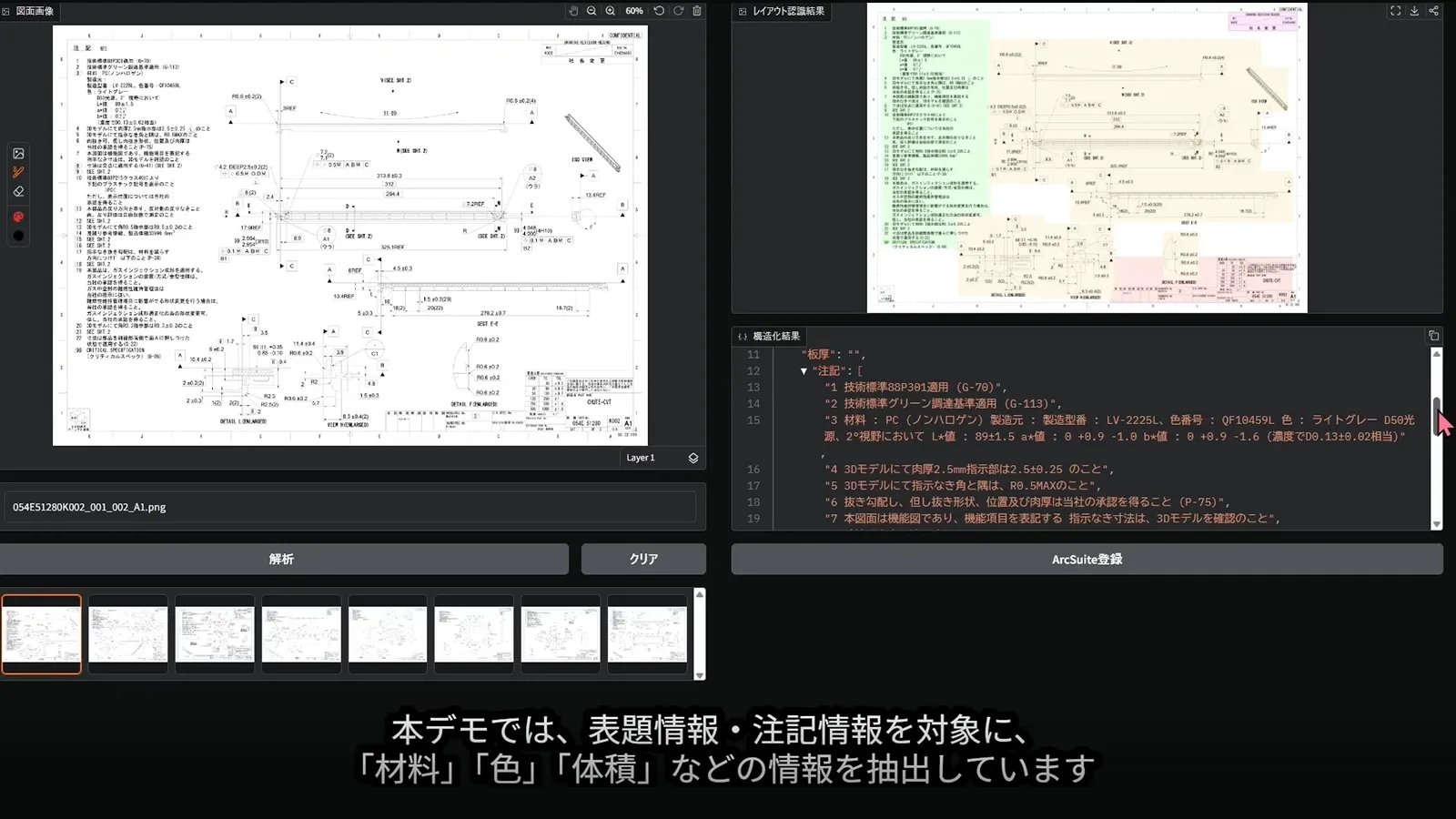Click the "板厚" key in JSON

818,355
